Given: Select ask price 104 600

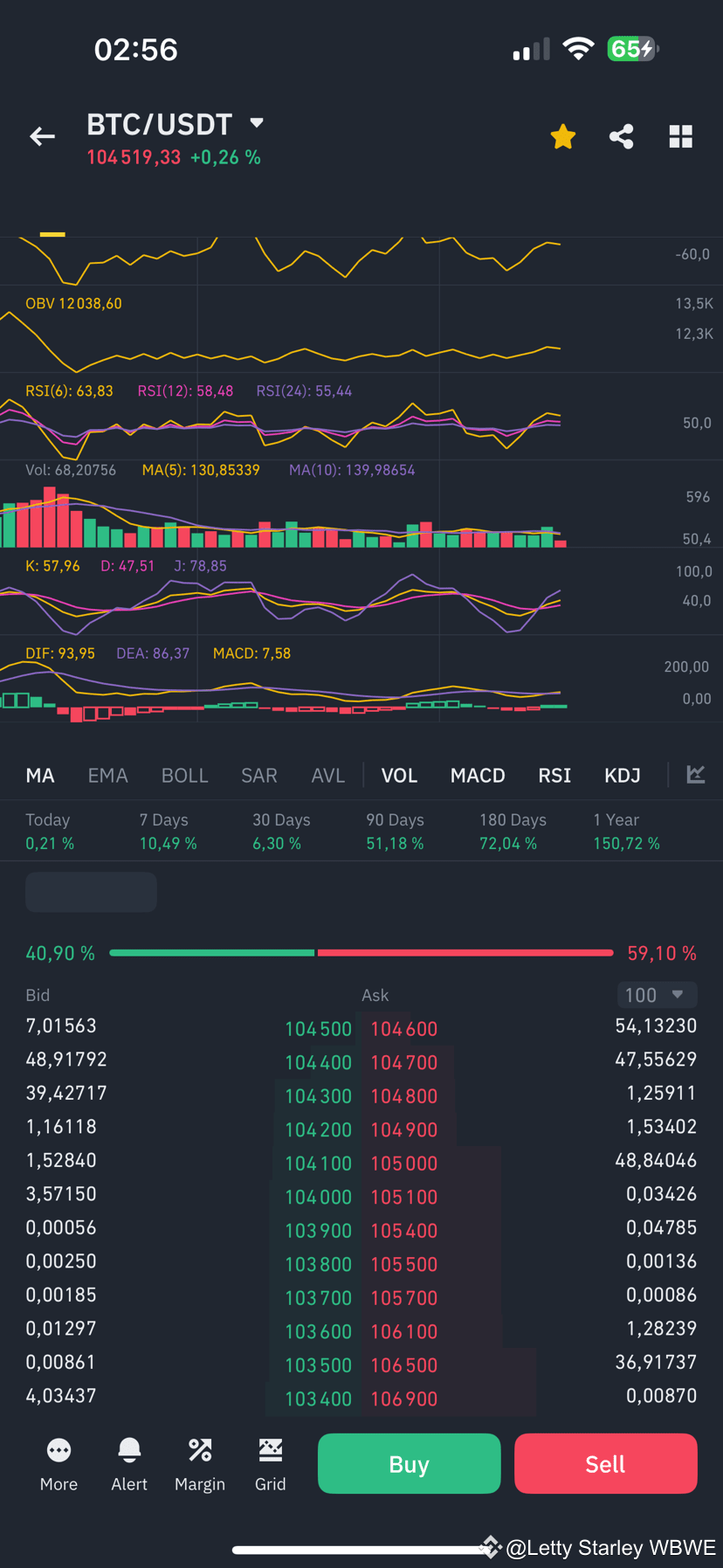Looking at the screenshot, I should 404,1029.
